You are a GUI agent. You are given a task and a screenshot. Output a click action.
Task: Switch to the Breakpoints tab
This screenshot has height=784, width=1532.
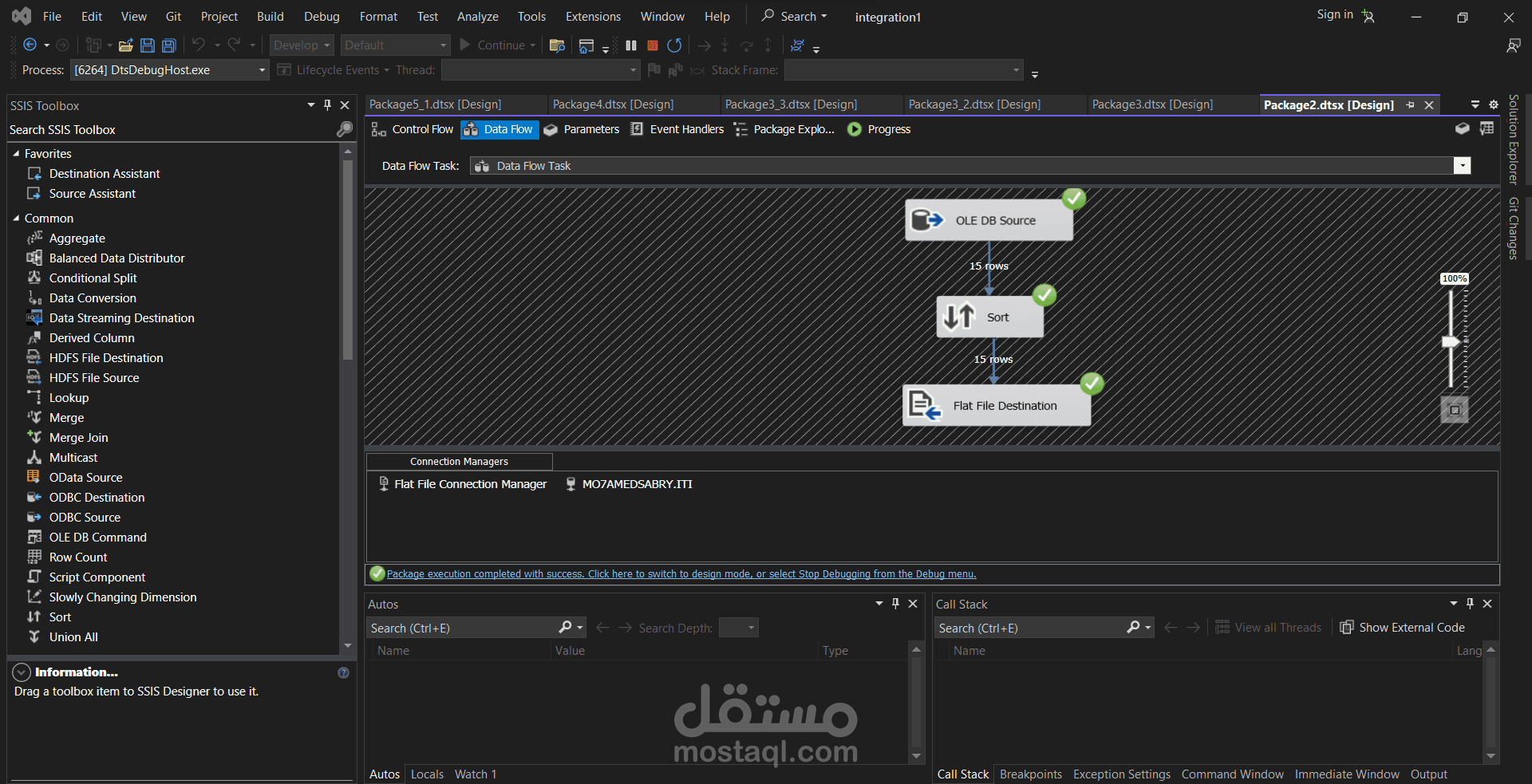click(1031, 774)
